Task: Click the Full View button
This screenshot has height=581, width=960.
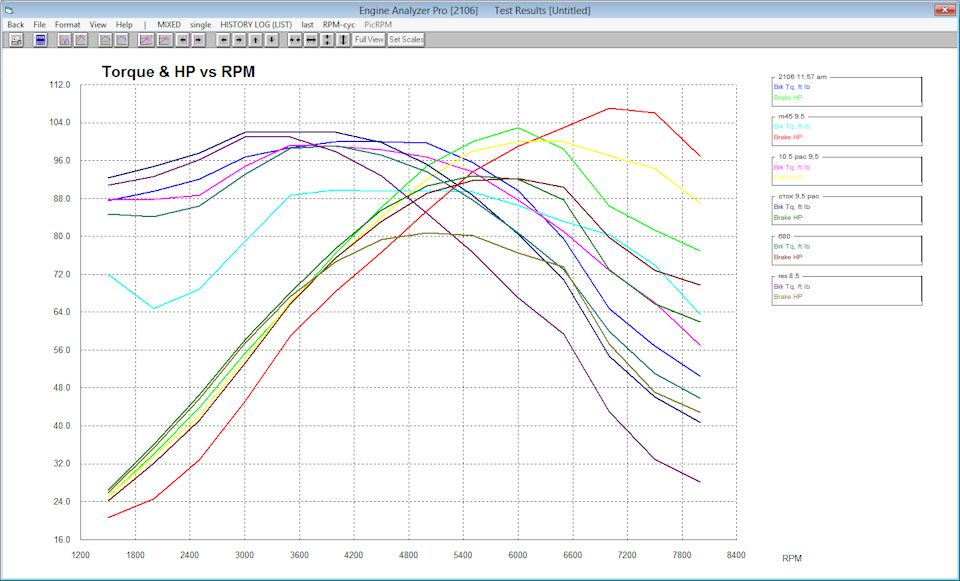Action: [369, 40]
